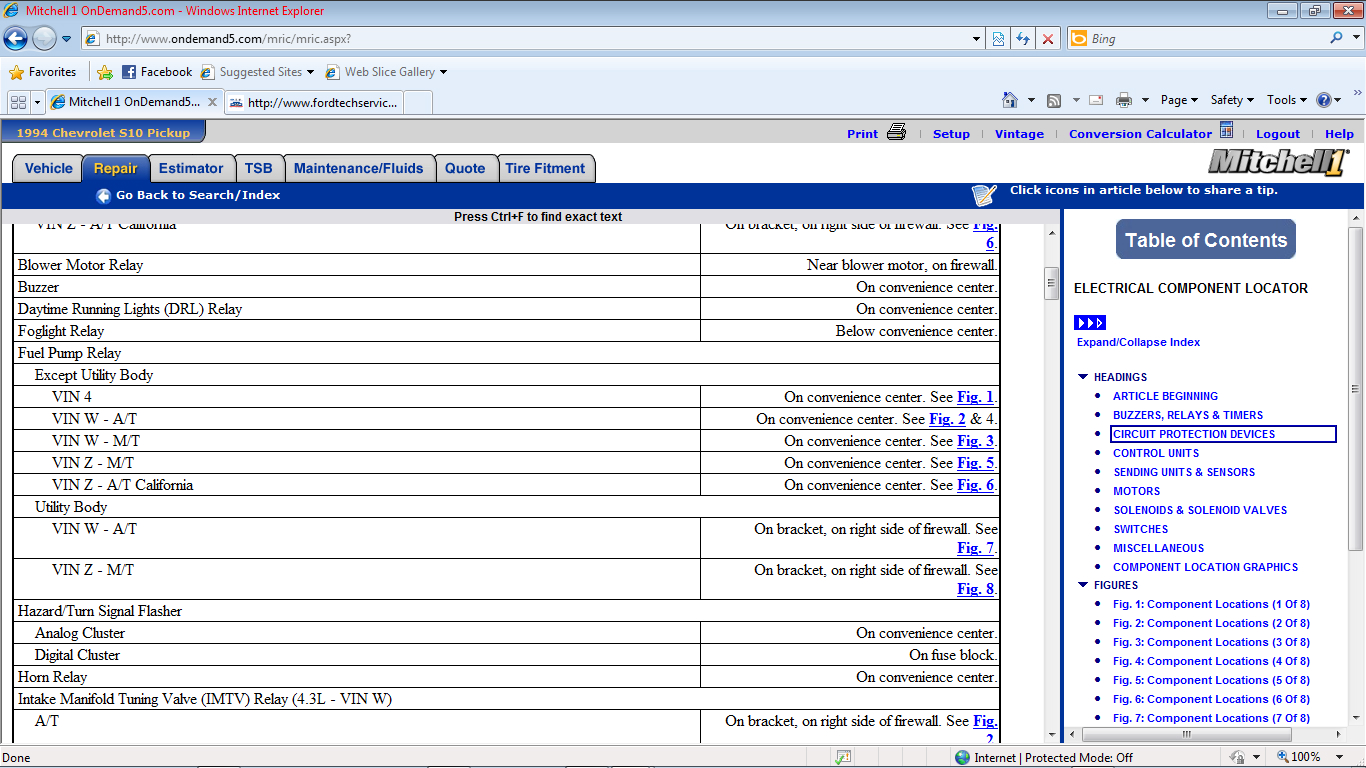Open the Conversion Calculator icon

[x=1227, y=131]
